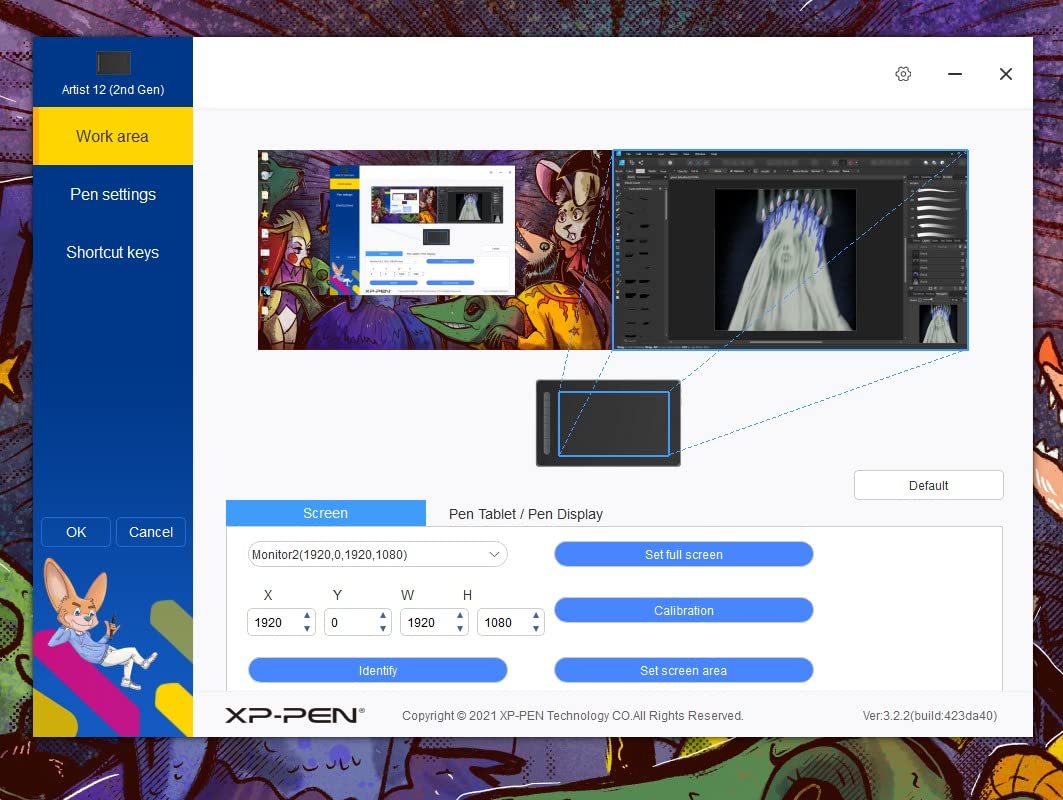Open the Shortcut keys section
The image size is (1063, 800).
113,252
